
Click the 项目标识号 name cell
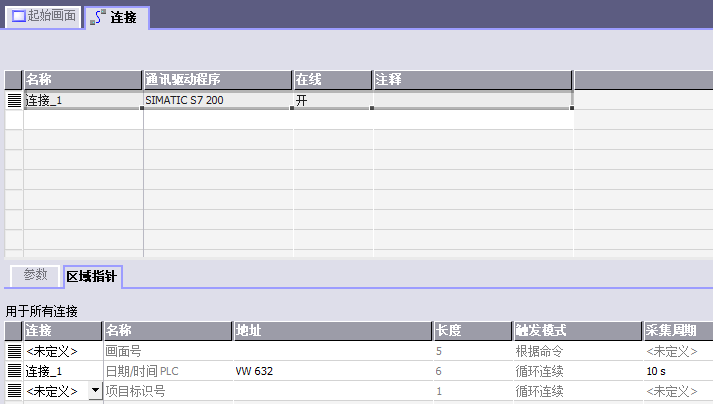(x=168, y=391)
